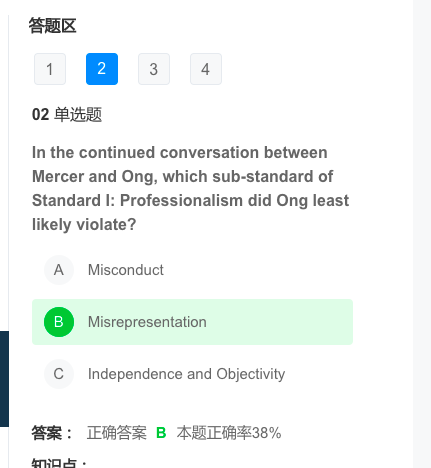Click the dark blue panel at left edge
This screenshot has height=468, width=431.
pos(4,379)
